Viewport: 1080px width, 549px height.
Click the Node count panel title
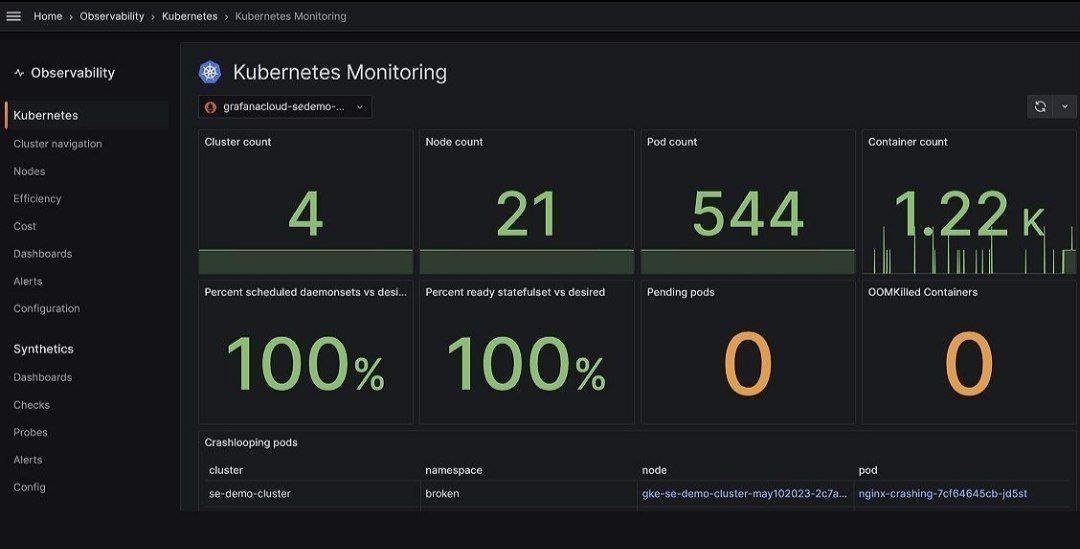tap(454, 142)
